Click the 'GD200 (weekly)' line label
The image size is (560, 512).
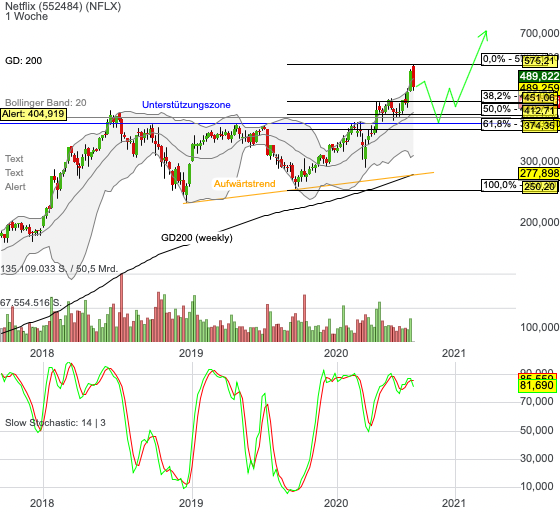(197, 238)
